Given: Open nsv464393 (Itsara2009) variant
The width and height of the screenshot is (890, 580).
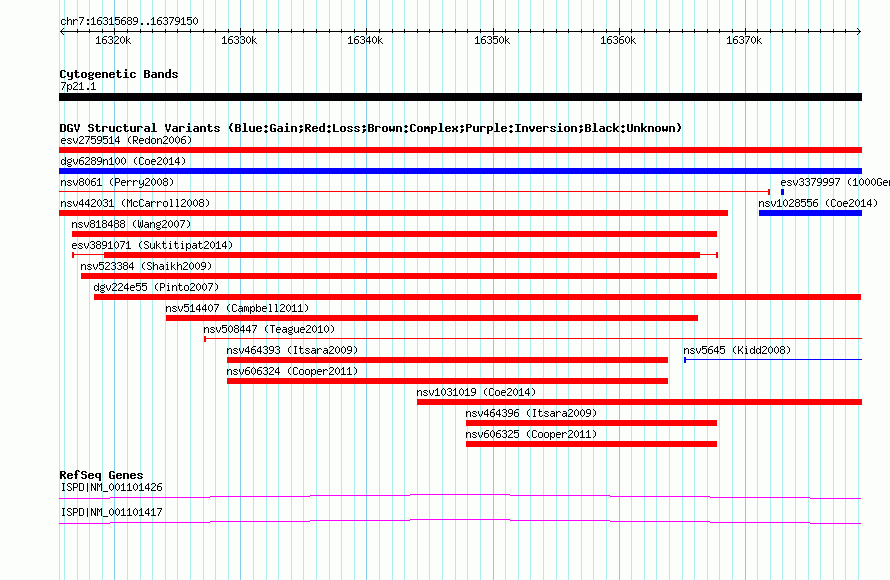Looking at the screenshot, I should click(x=292, y=350).
